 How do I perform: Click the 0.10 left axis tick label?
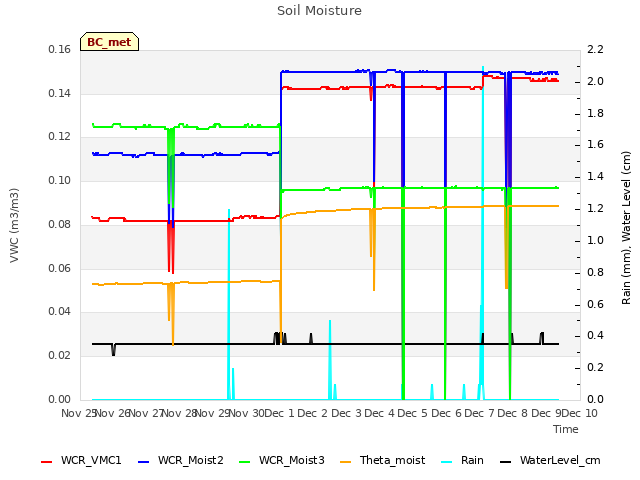point(60,180)
